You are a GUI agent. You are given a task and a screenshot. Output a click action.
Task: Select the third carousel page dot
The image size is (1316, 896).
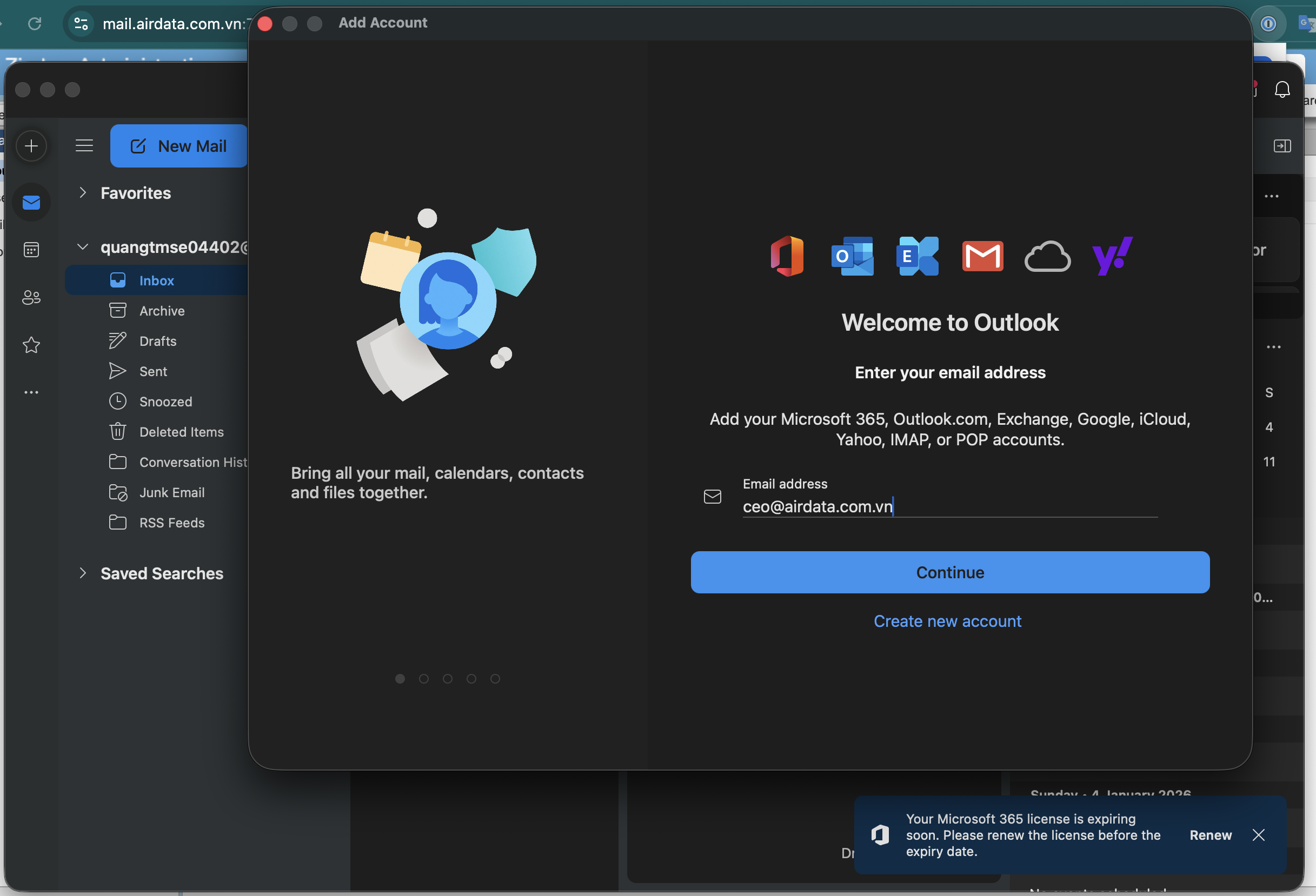[x=447, y=679]
